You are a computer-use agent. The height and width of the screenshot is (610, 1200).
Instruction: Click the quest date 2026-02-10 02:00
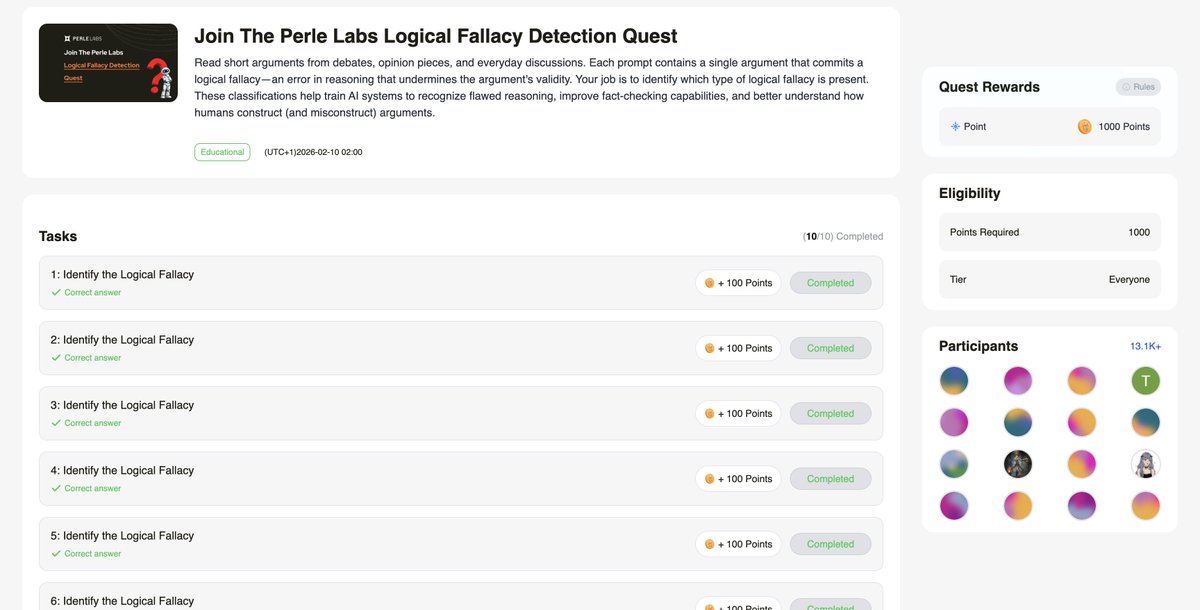(x=313, y=152)
